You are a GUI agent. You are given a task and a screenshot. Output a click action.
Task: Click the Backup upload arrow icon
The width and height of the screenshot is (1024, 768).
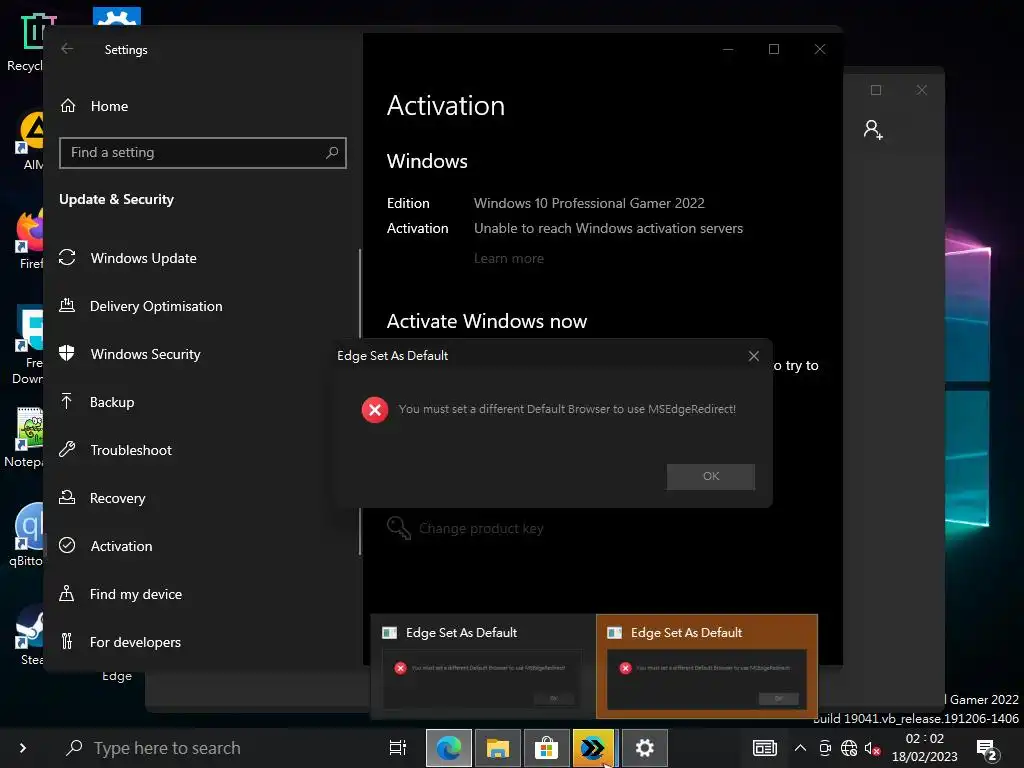point(67,401)
